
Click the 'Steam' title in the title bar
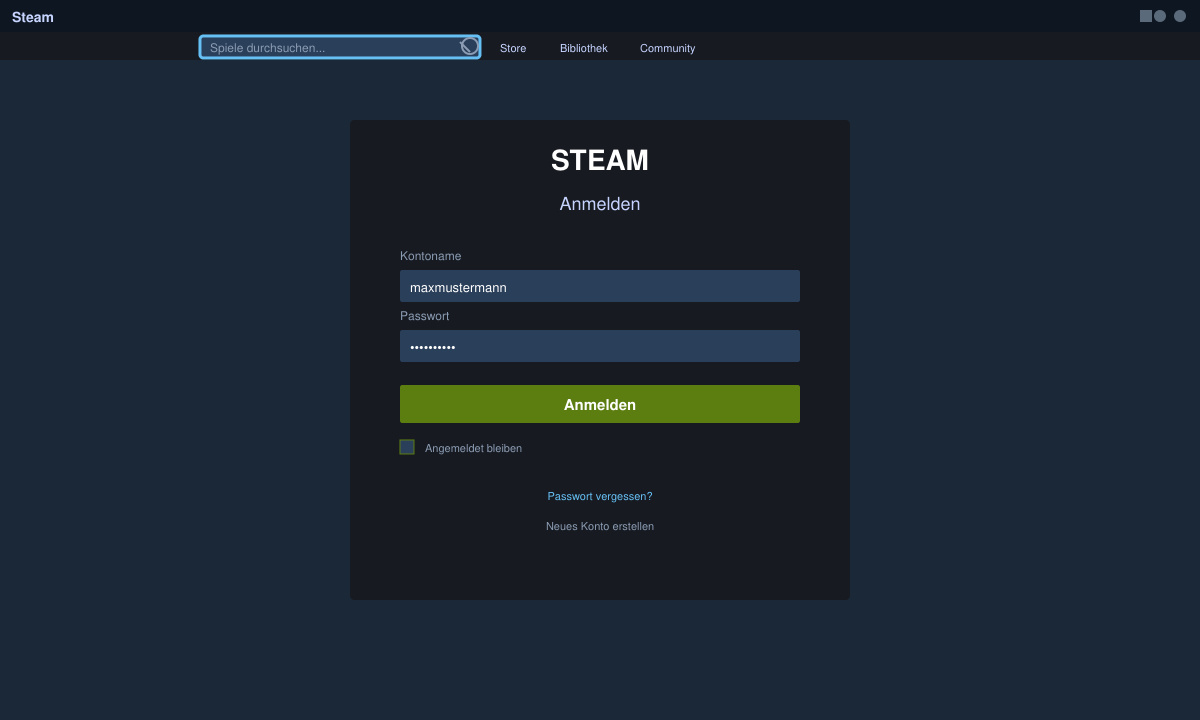(33, 17)
